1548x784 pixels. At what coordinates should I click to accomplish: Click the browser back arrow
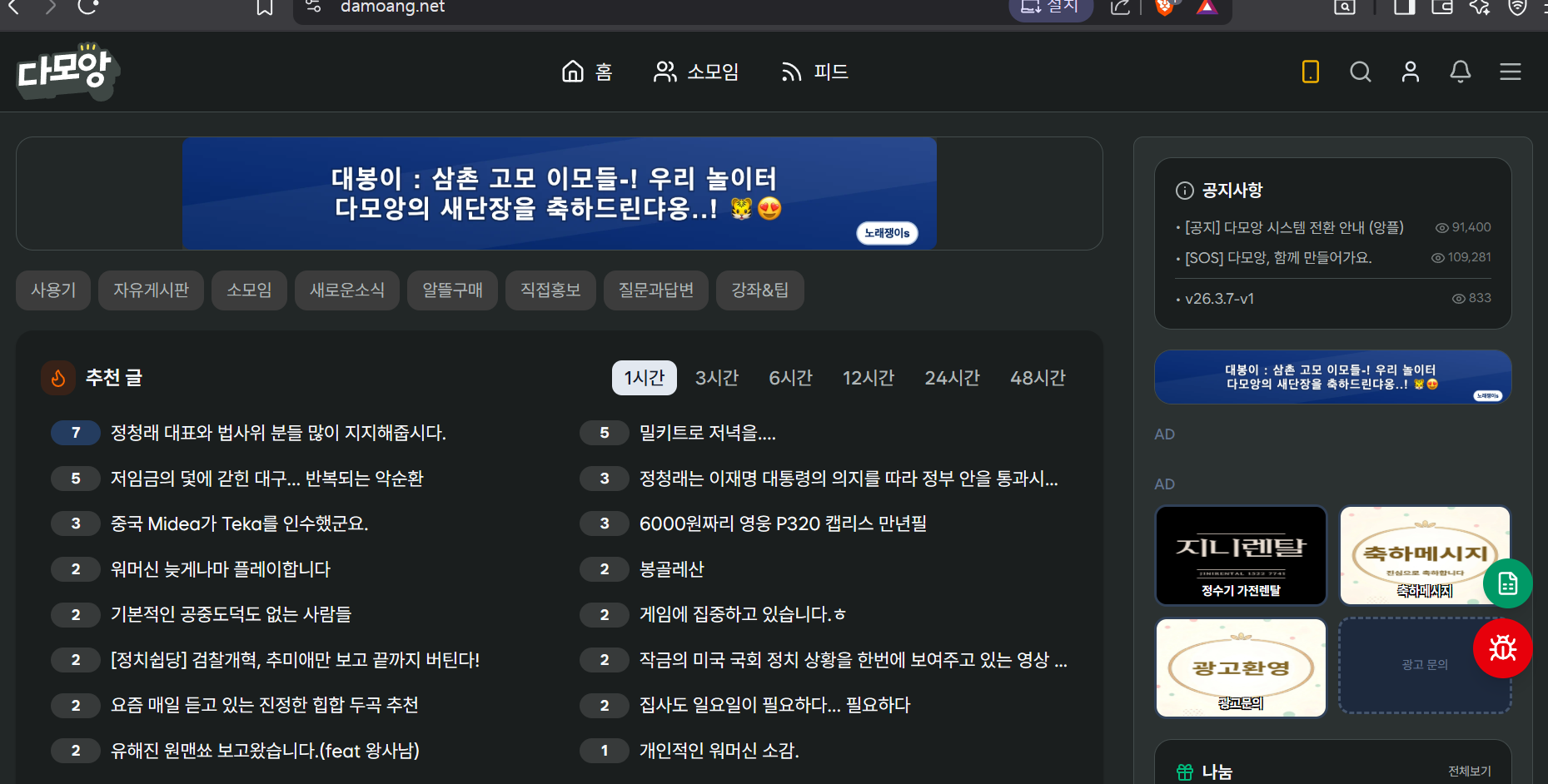click(13, 7)
